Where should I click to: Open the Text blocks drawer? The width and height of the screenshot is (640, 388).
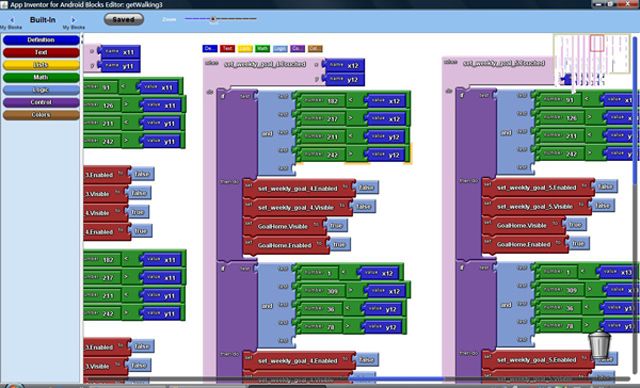(41, 52)
